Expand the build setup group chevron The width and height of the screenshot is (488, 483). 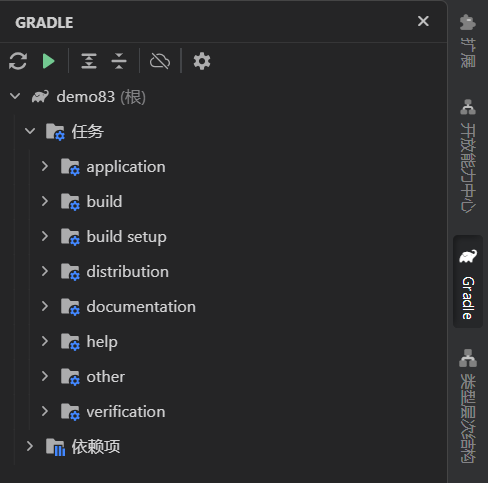(x=45, y=236)
